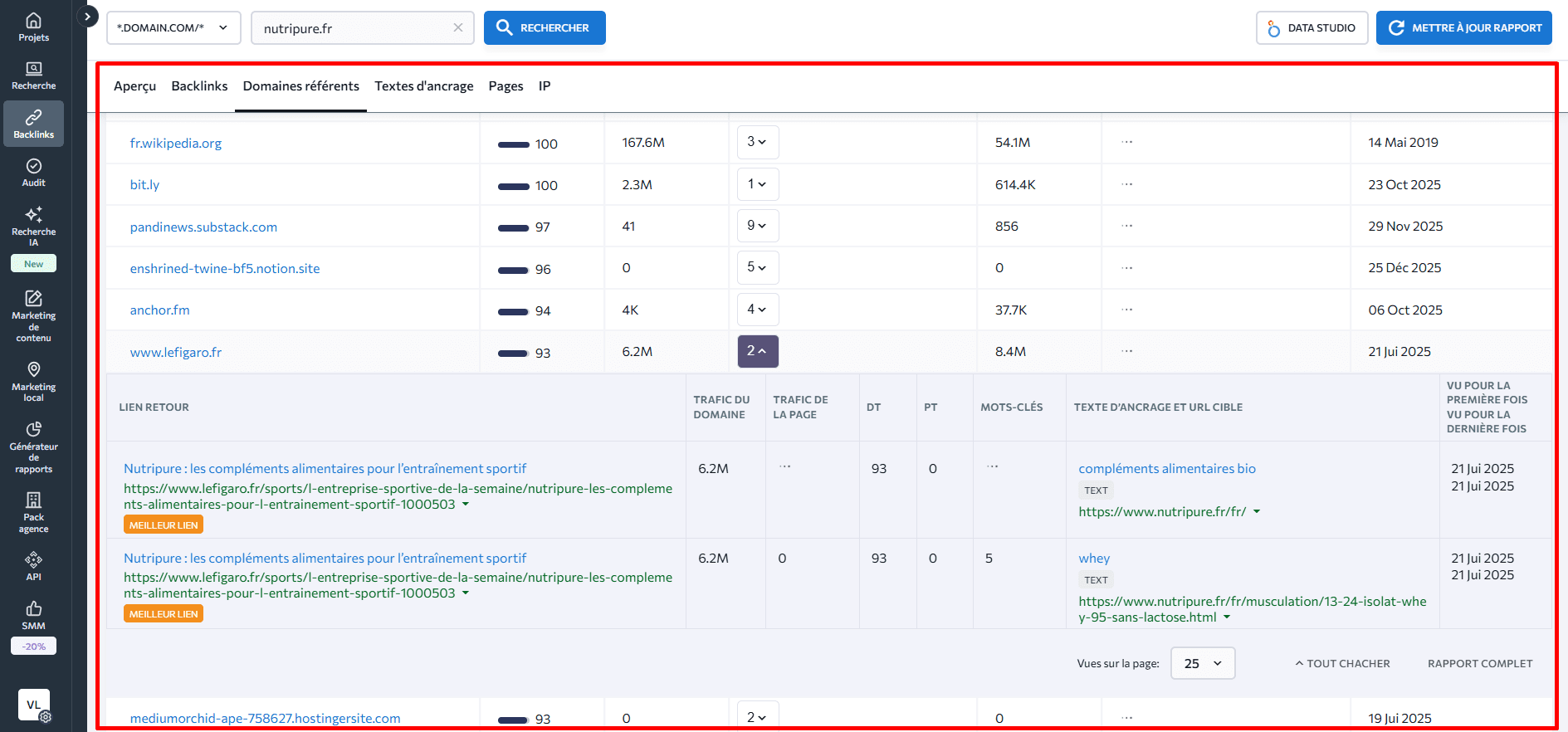Expand the 3 backlinks for fr.wikipedia.org
The width and height of the screenshot is (1568, 732).
tap(757, 142)
